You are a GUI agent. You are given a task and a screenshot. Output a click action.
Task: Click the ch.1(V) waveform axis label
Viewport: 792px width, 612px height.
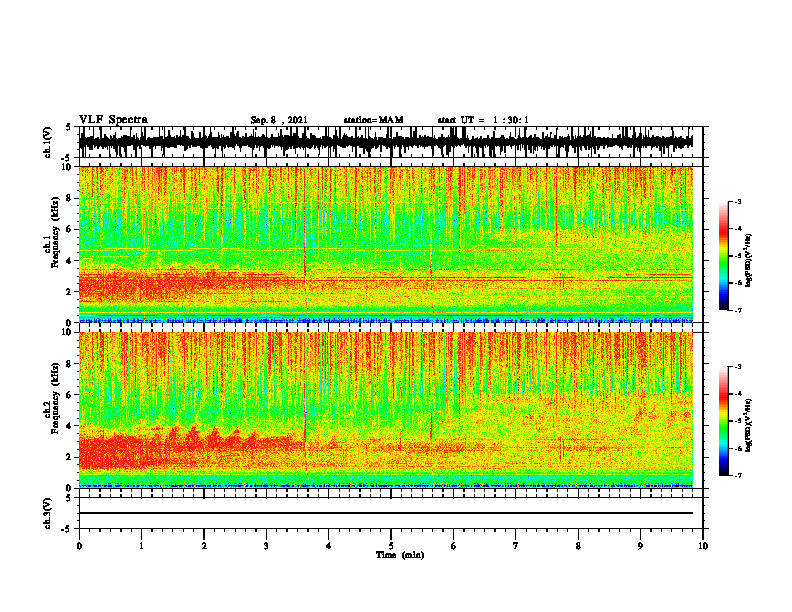coord(48,142)
